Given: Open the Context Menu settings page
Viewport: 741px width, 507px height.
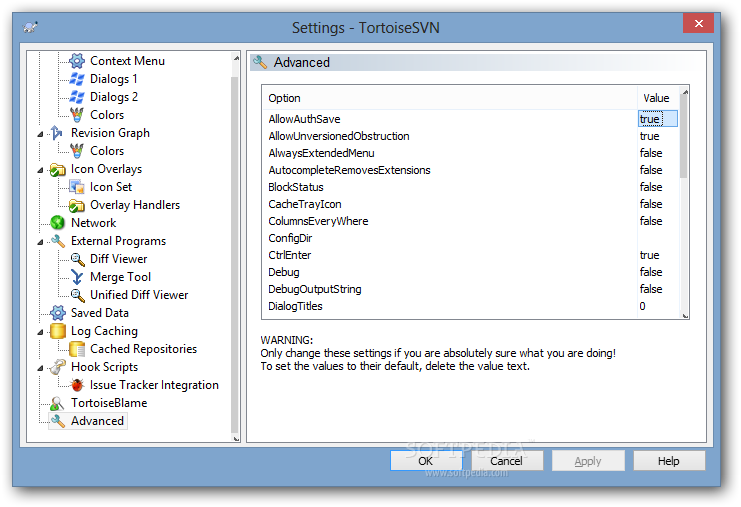Looking at the screenshot, I should click(x=127, y=61).
